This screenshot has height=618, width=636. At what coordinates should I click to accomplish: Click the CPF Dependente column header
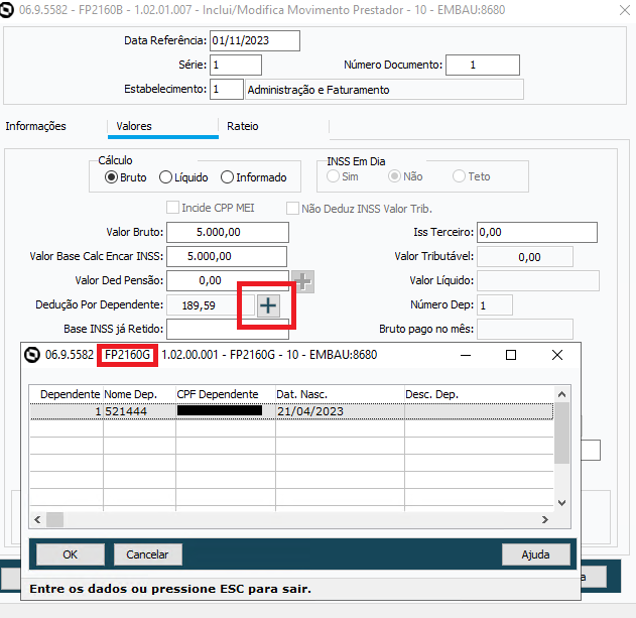pos(226,394)
